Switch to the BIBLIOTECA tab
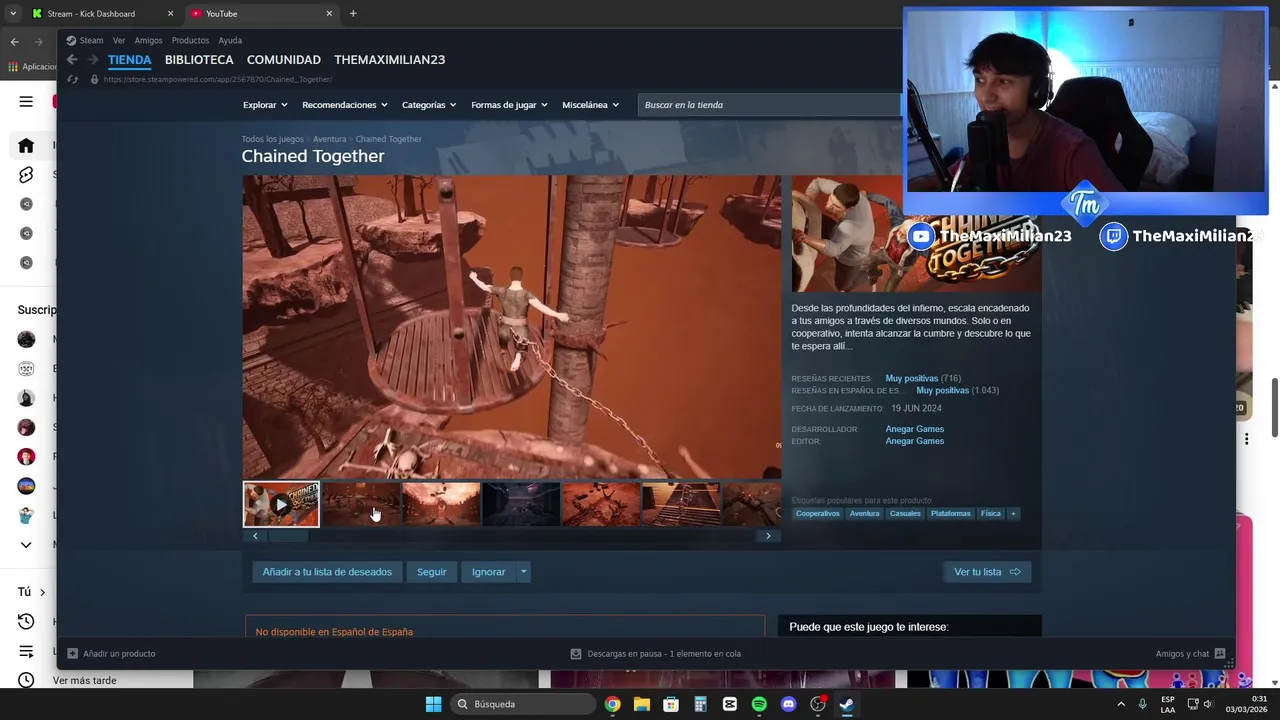Screen dimensions: 1280x720 pyautogui.click(x=199, y=60)
